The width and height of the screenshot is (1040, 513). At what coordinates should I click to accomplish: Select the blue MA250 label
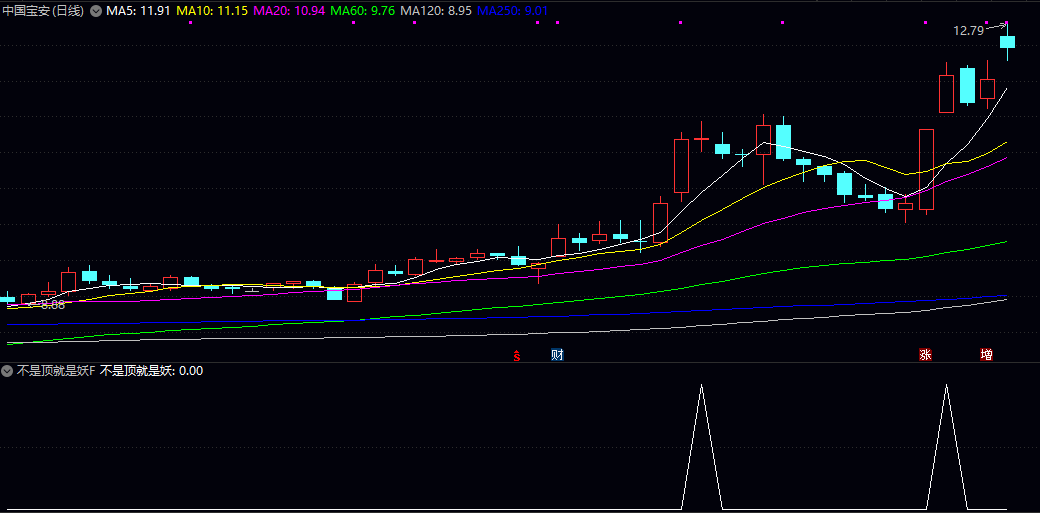[x=512, y=10]
